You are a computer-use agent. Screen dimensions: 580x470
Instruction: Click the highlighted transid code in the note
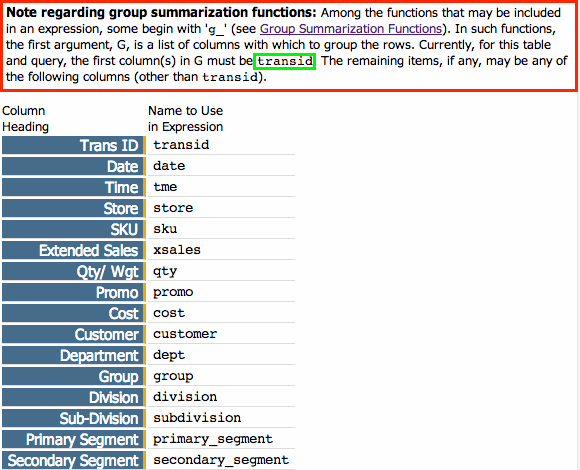(284, 61)
